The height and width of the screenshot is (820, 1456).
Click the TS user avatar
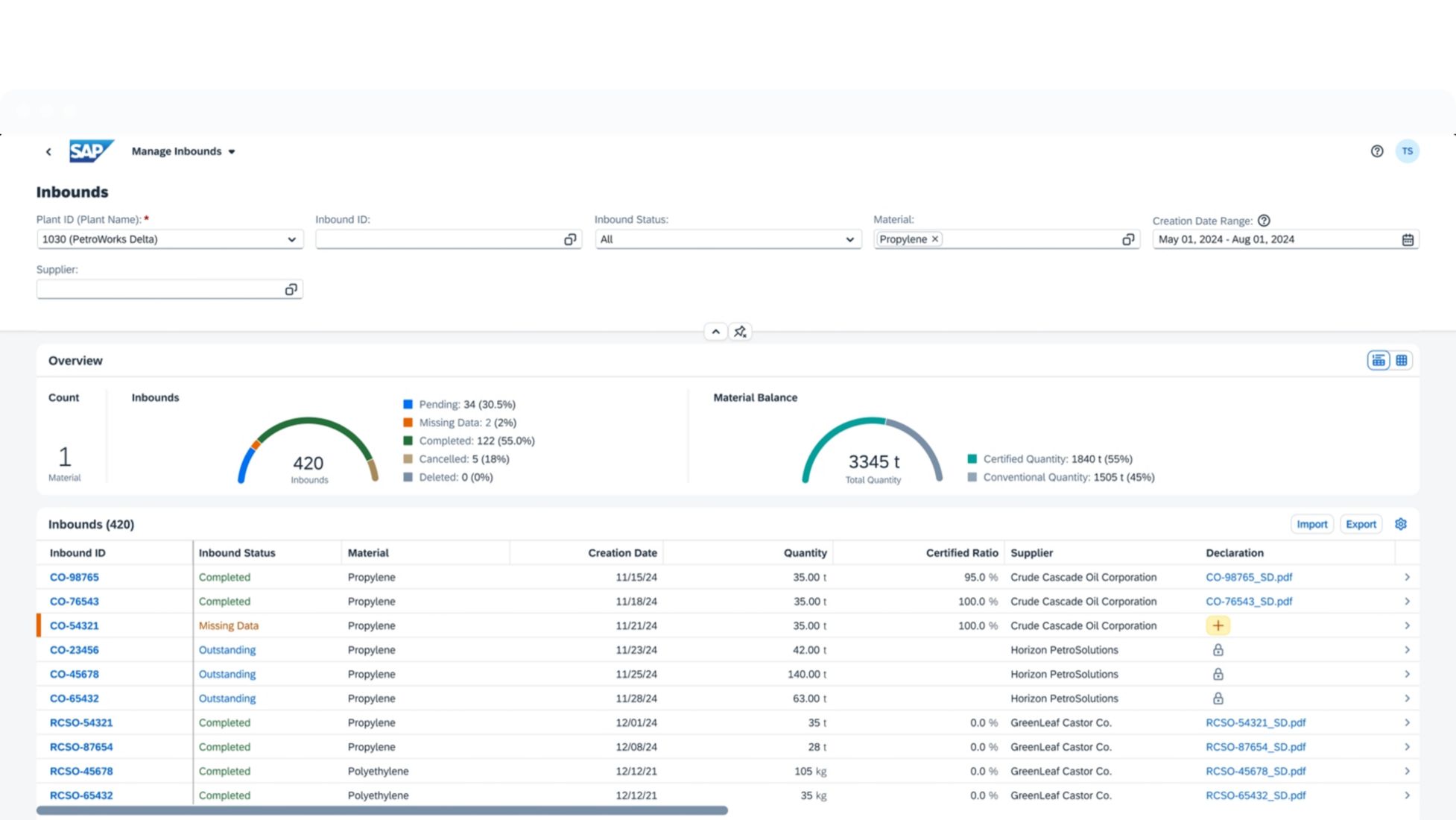(x=1407, y=151)
